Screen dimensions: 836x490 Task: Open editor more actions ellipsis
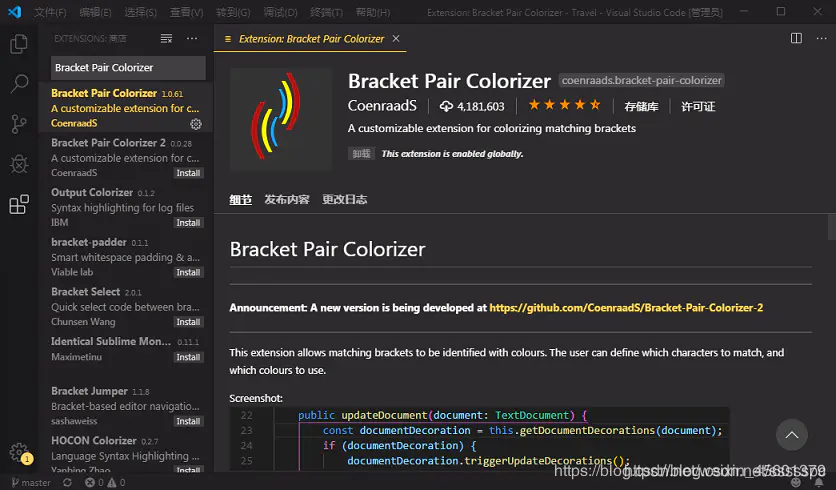point(822,38)
